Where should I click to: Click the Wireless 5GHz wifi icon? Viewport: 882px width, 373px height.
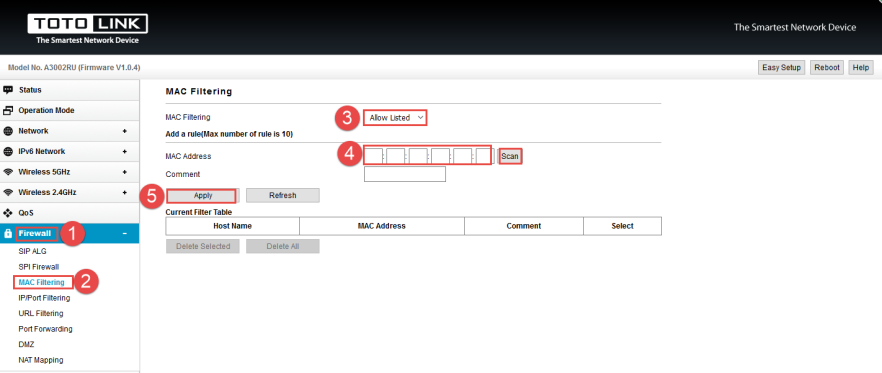tap(8, 172)
